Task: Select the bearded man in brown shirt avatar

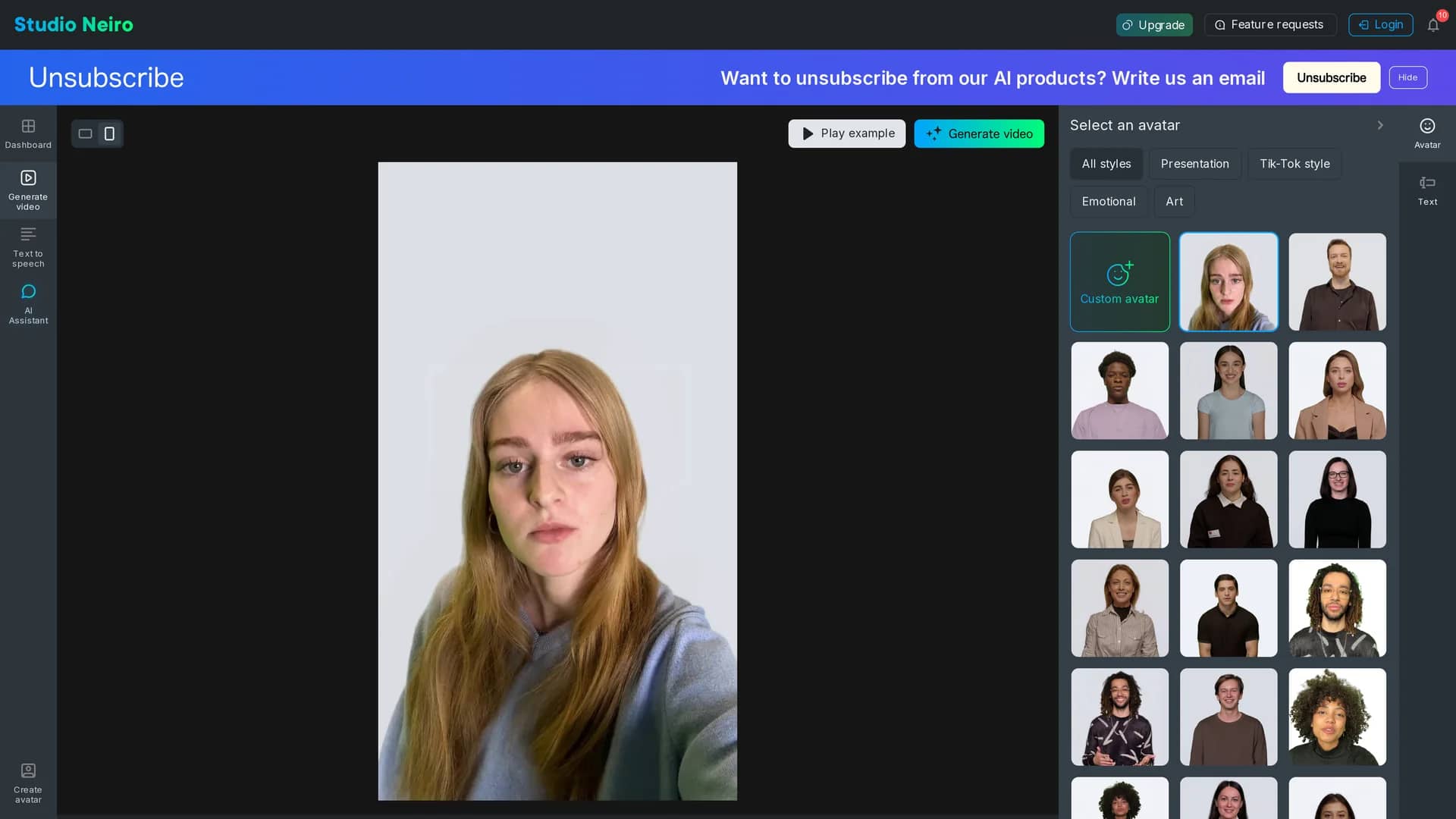Action: (x=1337, y=281)
